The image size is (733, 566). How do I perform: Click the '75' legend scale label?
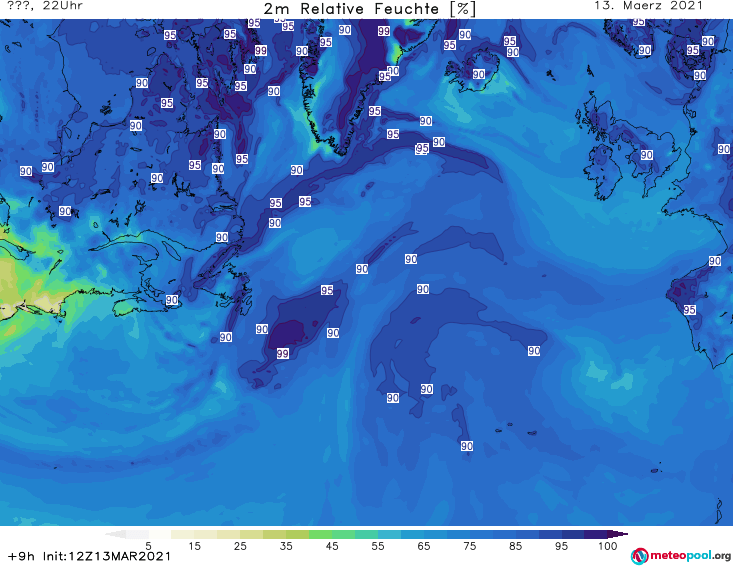tap(470, 546)
